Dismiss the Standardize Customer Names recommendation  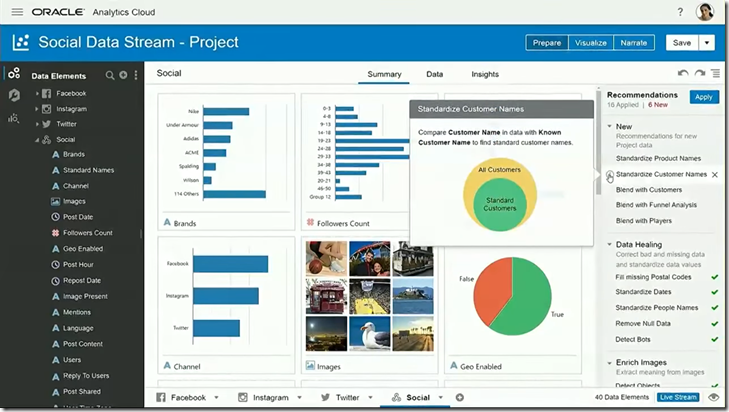pyautogui.click(x=714, y=174)
